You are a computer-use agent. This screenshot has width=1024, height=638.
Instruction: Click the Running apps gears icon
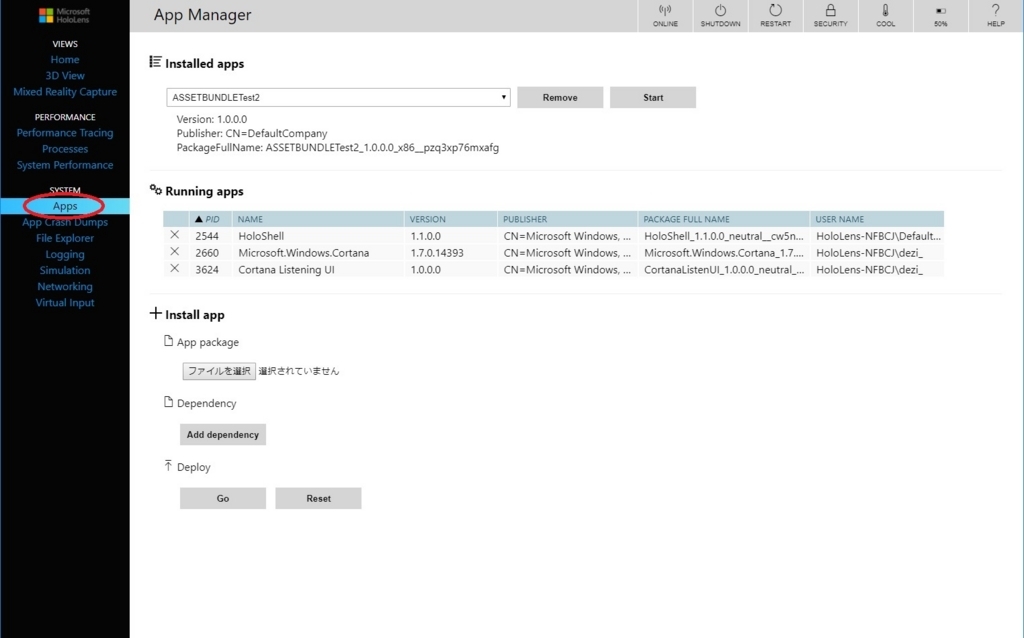coord(155,190)
